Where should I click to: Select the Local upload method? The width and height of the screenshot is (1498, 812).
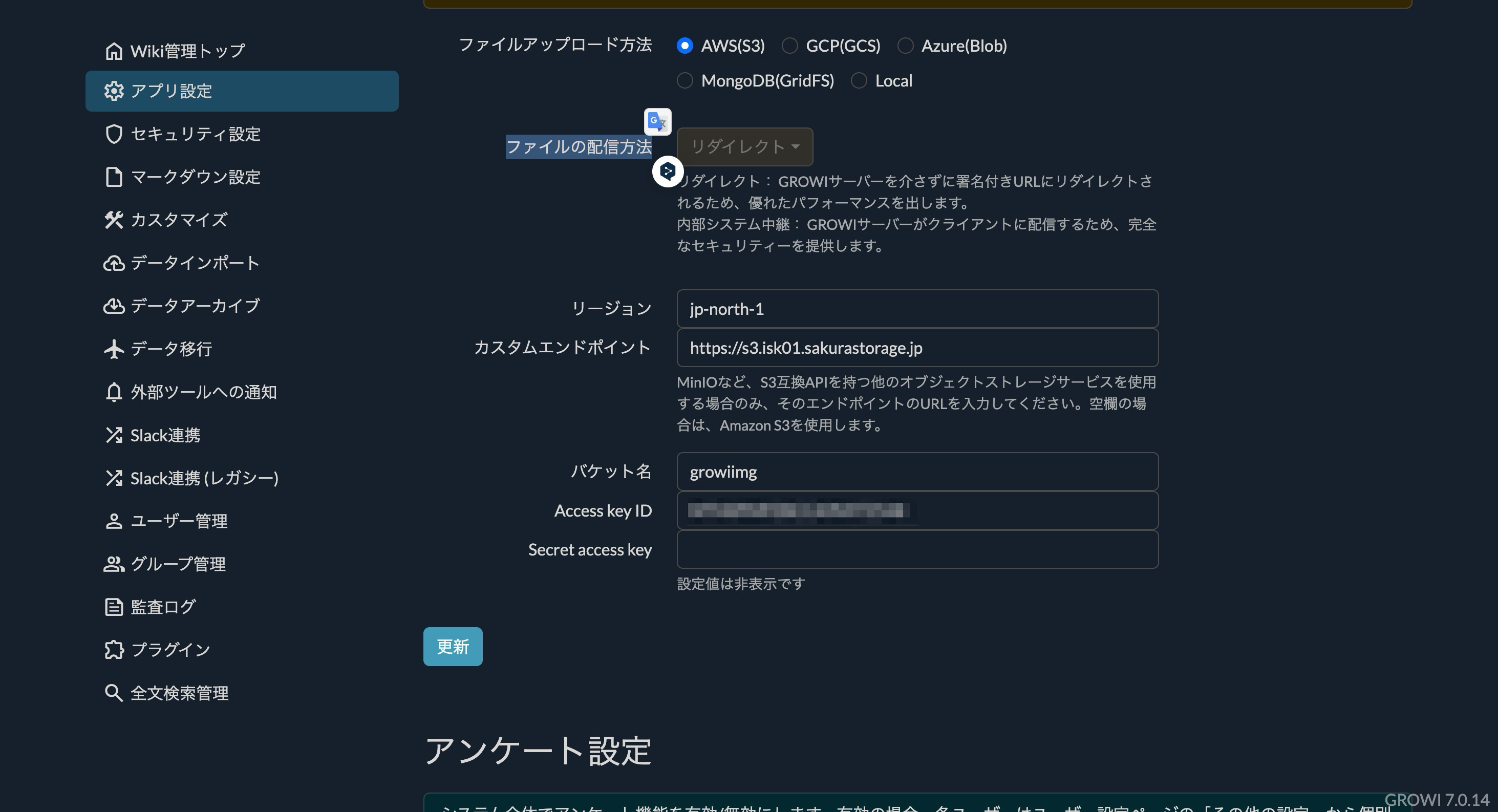click(859, 81)
